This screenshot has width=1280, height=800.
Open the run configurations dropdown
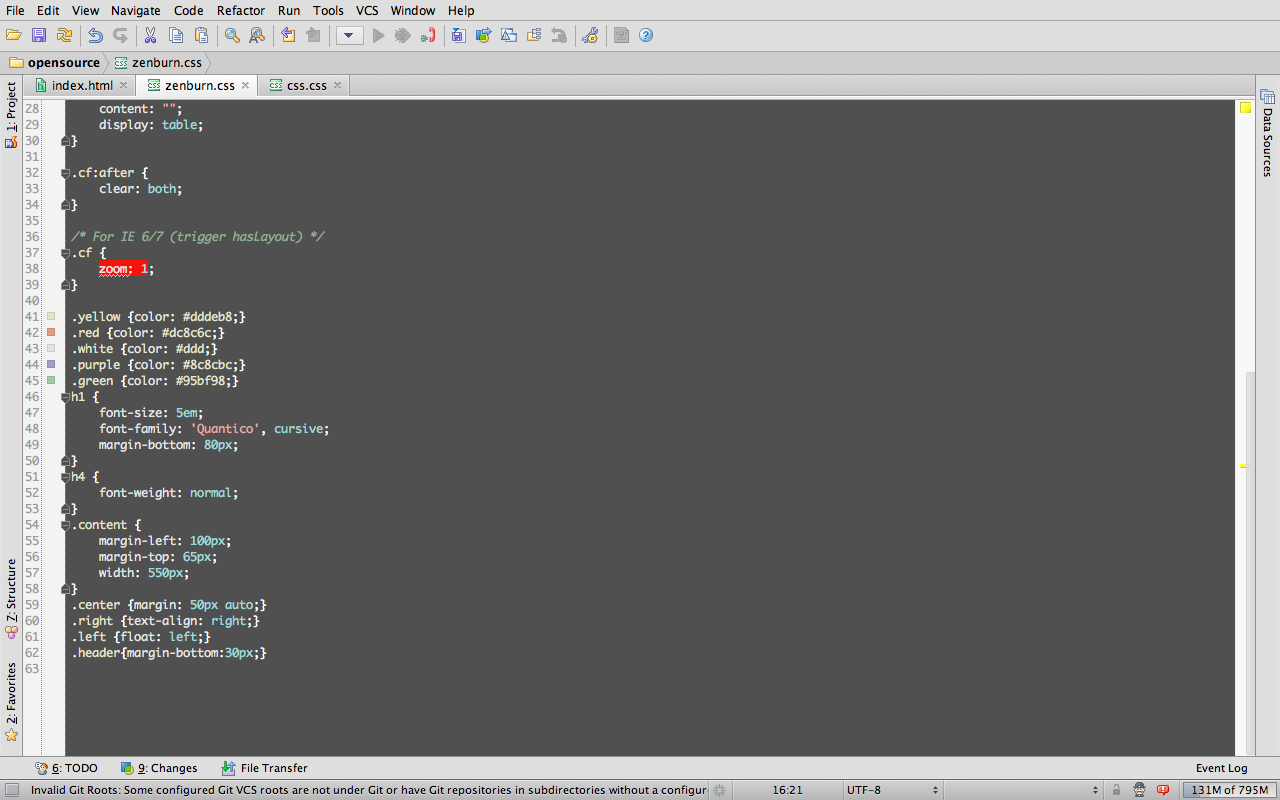tap(349, 35)
